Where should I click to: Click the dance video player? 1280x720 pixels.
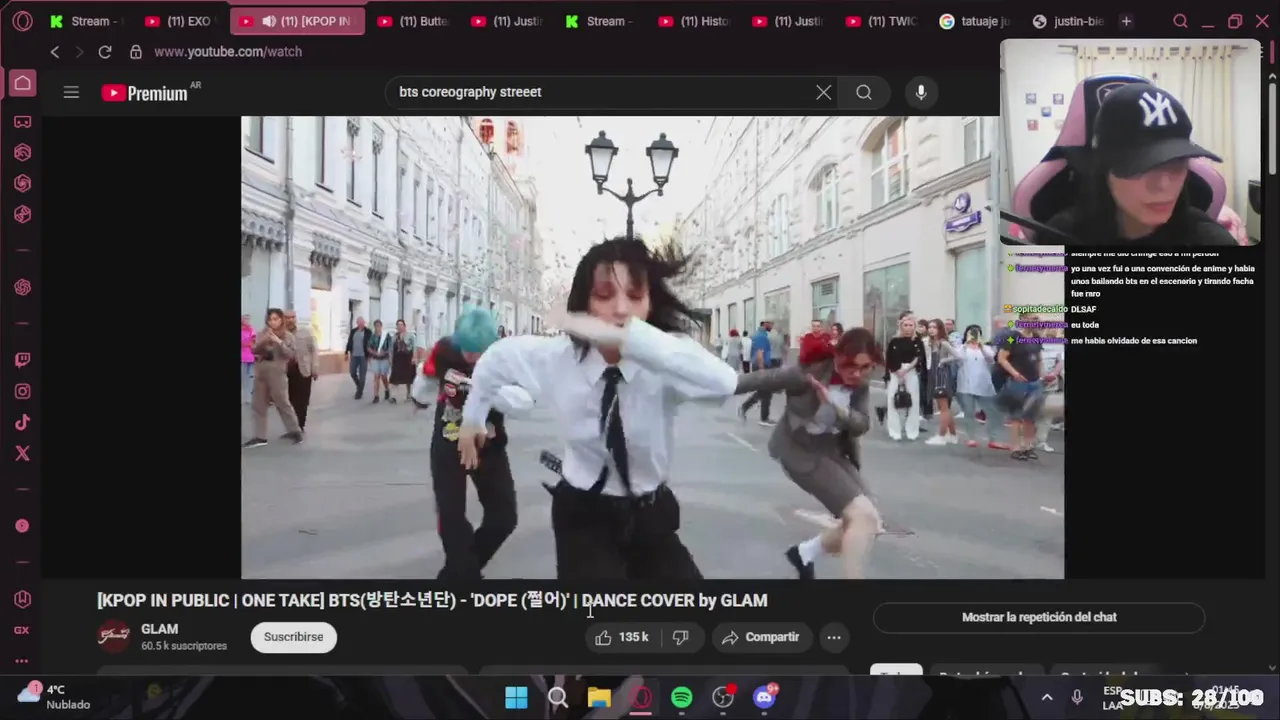pos(652,347)
